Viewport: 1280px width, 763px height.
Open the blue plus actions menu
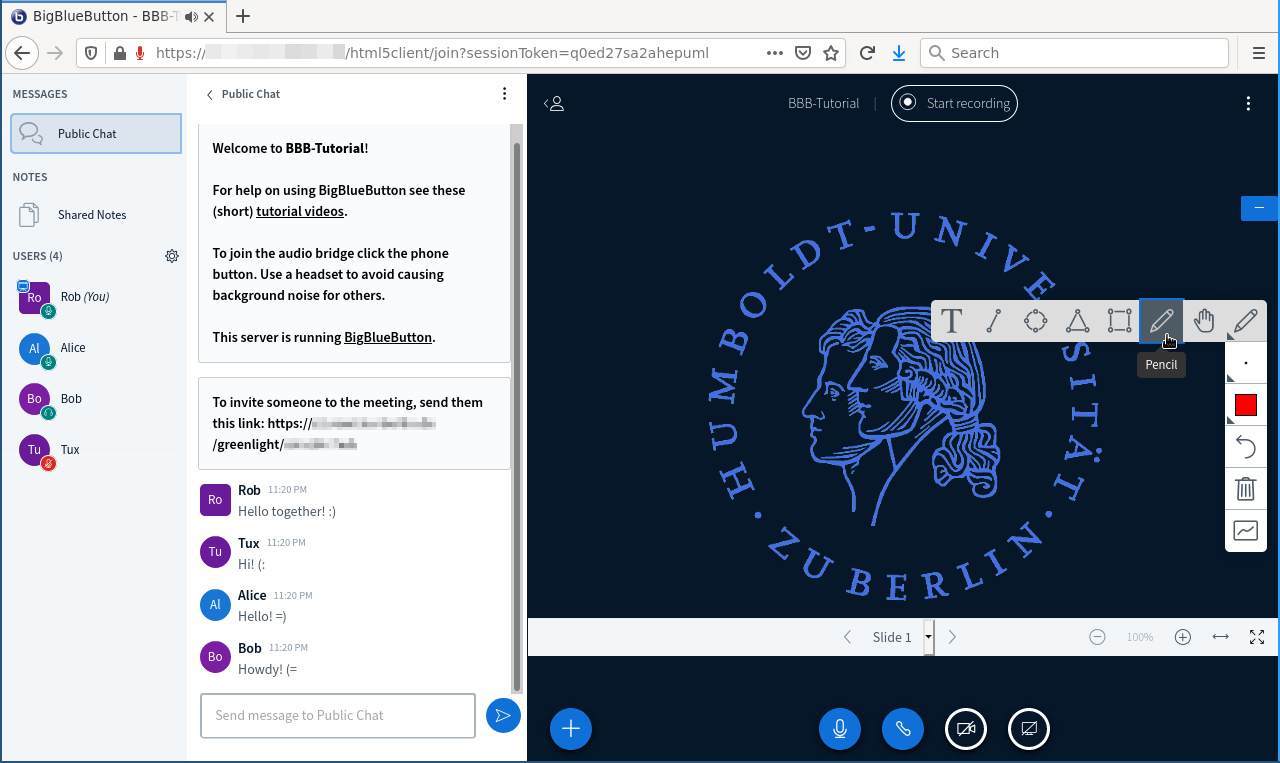(571, 729)
